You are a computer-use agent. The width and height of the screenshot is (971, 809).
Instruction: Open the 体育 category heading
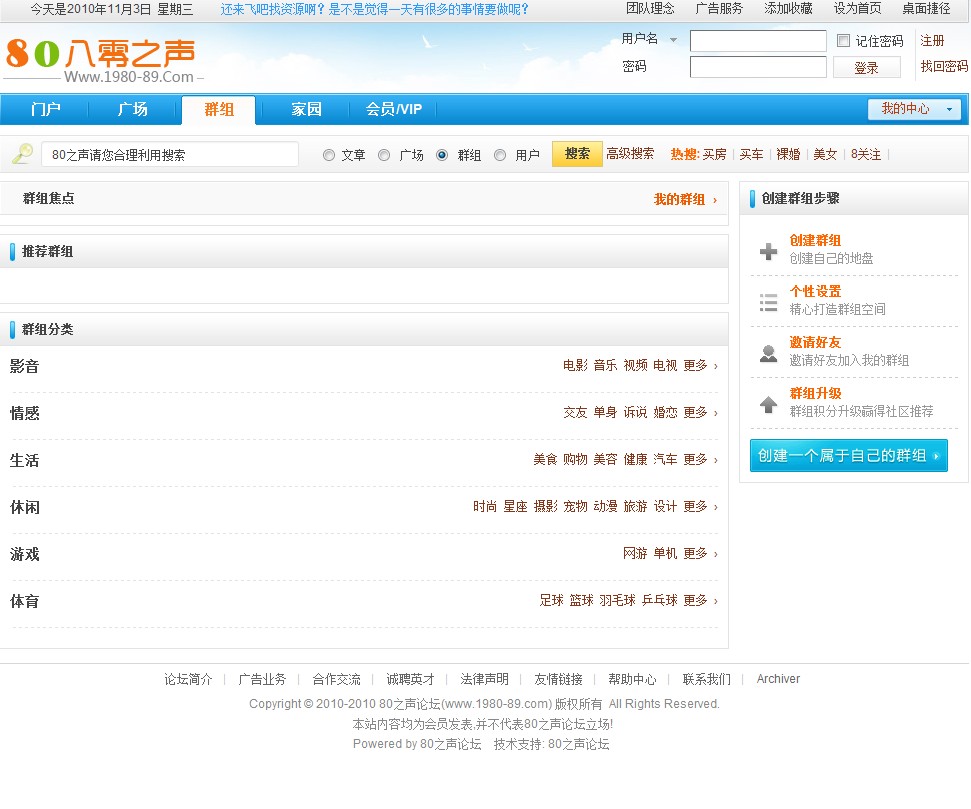pos(25,601)
